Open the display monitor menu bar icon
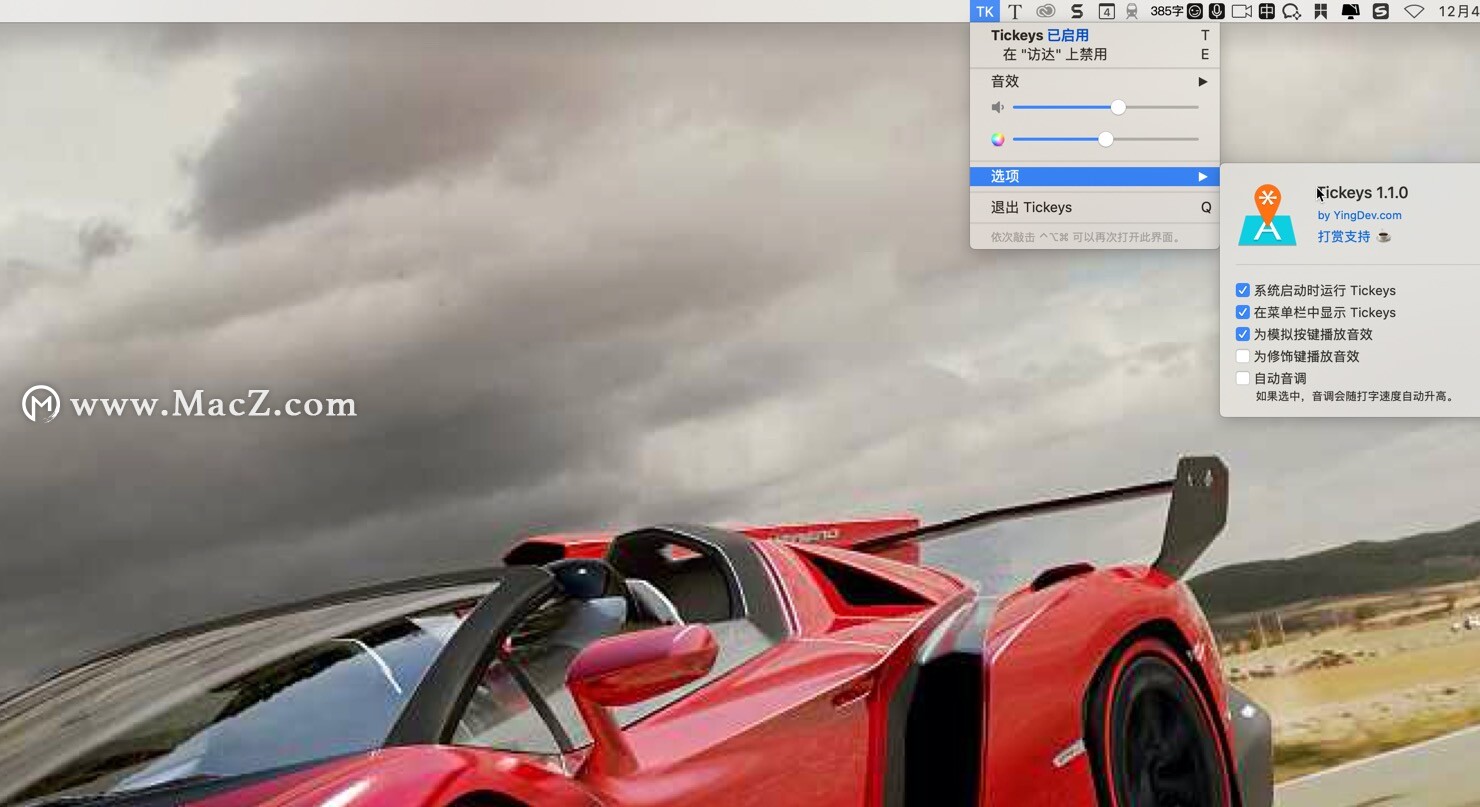 pos(1350,11)
